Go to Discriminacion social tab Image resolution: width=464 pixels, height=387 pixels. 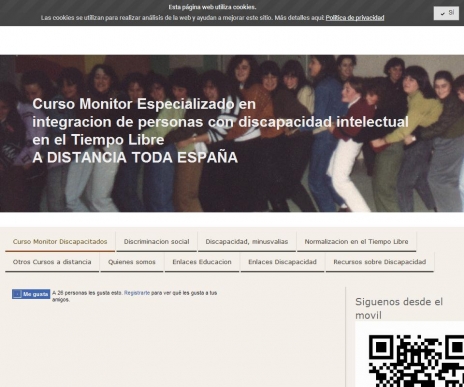click(x=156, y=242)
